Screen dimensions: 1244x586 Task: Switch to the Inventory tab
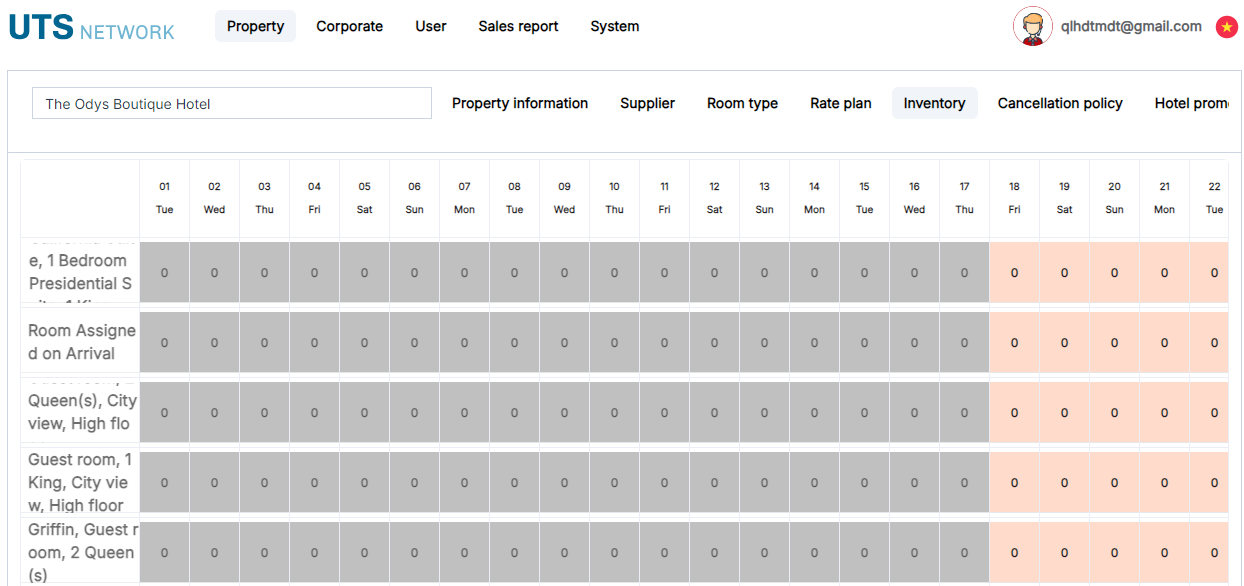point(934,103)
